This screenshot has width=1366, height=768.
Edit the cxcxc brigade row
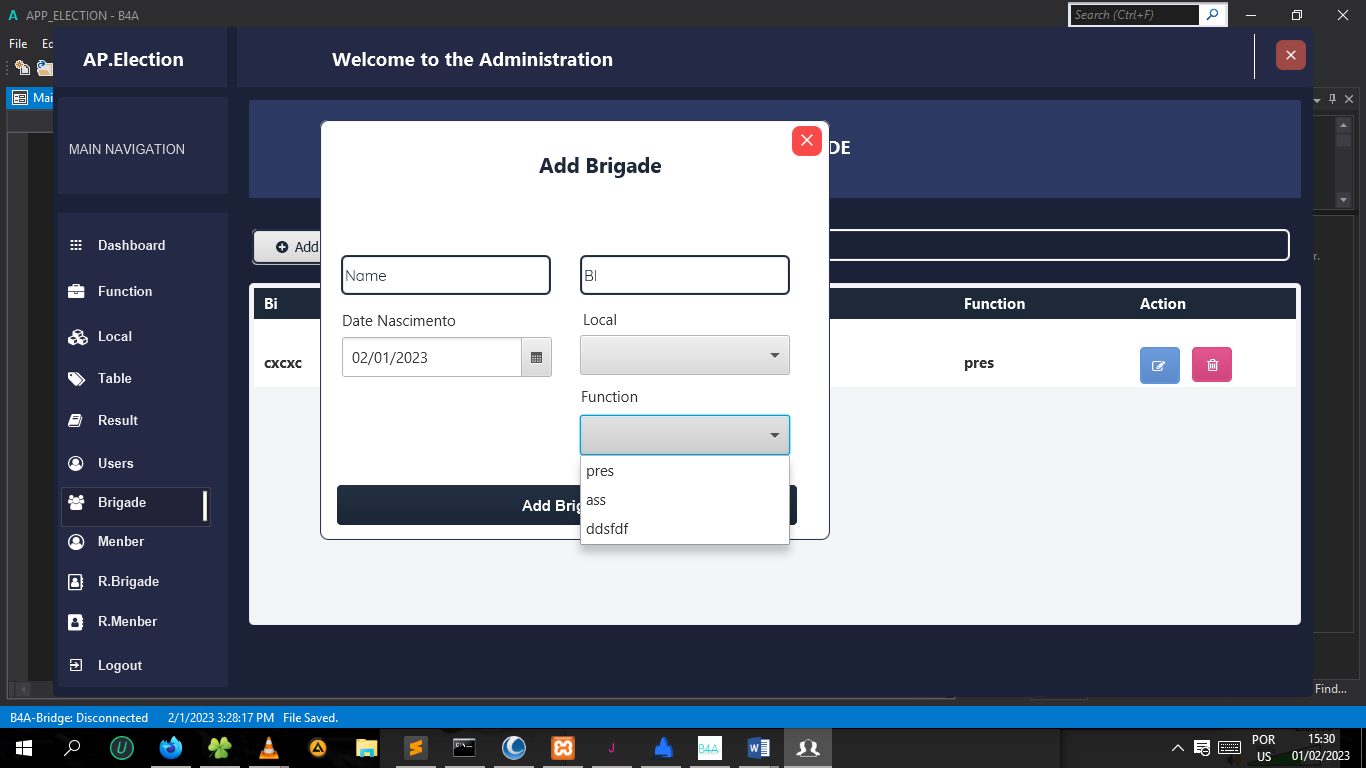click(x=1160, y=365)
